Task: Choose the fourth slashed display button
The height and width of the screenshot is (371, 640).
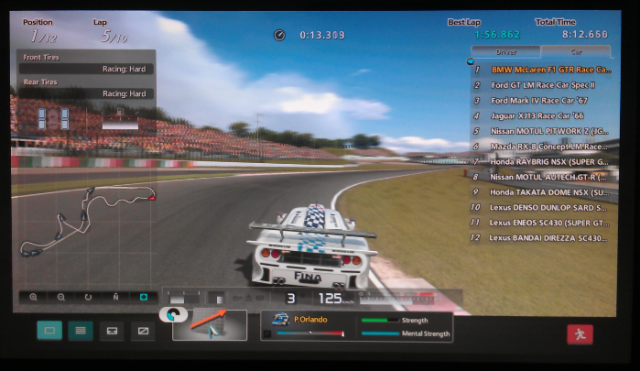Action: coord(143,331)
